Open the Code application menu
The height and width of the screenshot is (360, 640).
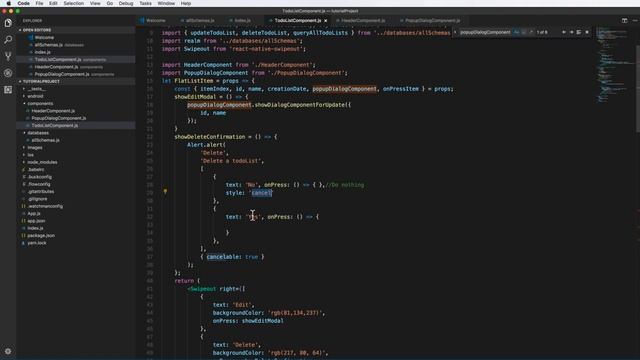point(24,3)
